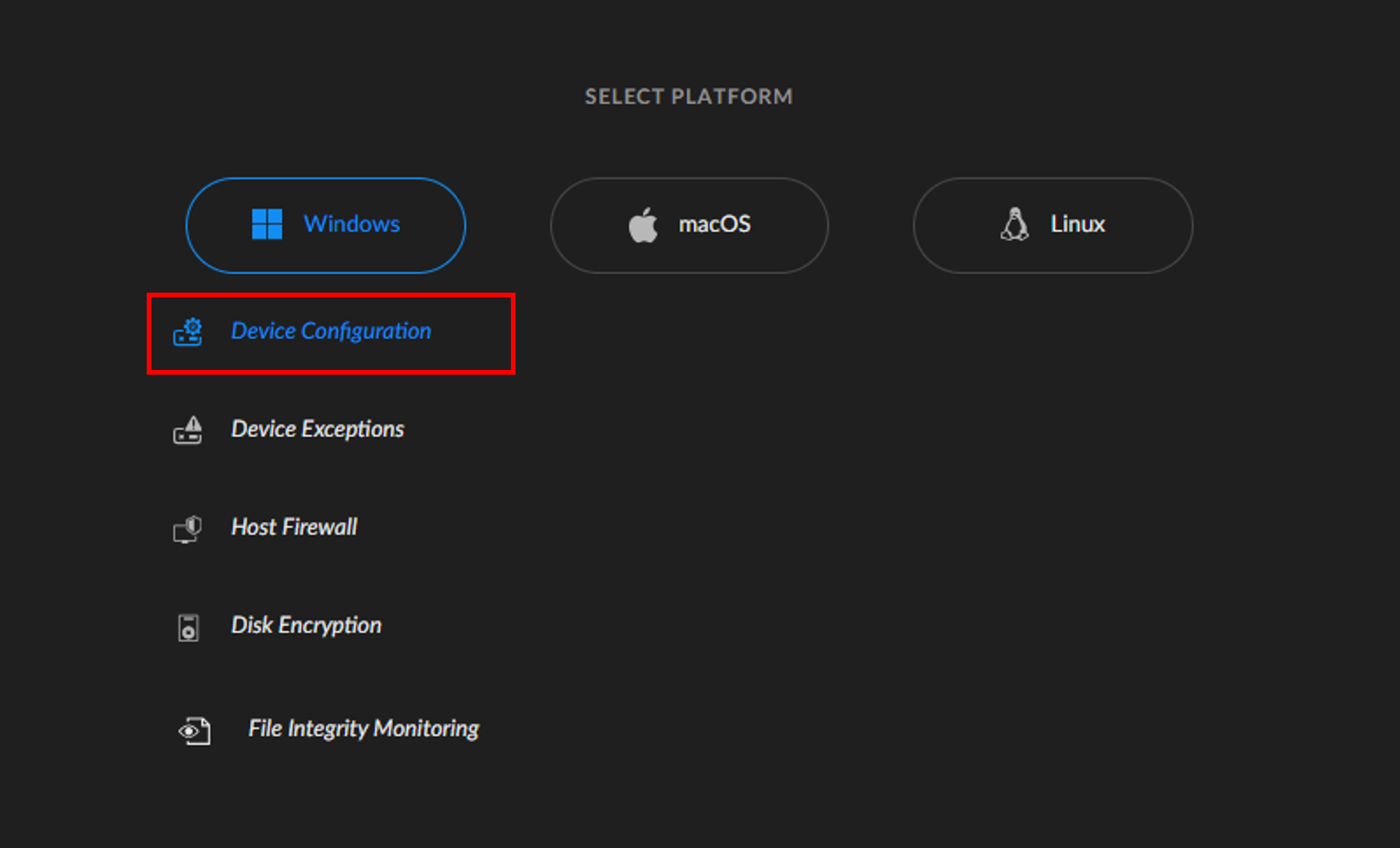The image size is (1400, 848).
Task: Open the Disk Encryption section
Action: coord(306,625)
